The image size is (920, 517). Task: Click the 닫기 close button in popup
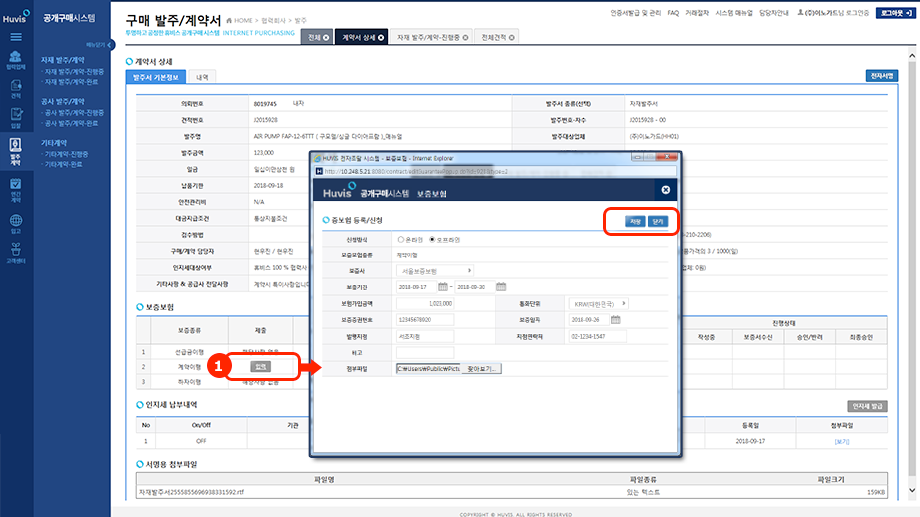pyautogui.click(x=658, y=221)
